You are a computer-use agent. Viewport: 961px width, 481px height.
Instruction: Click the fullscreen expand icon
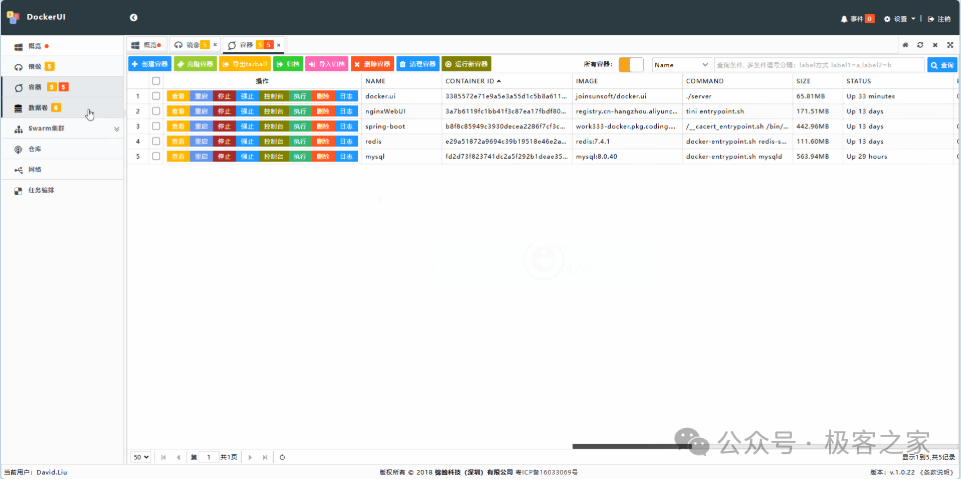click(950, 45)
